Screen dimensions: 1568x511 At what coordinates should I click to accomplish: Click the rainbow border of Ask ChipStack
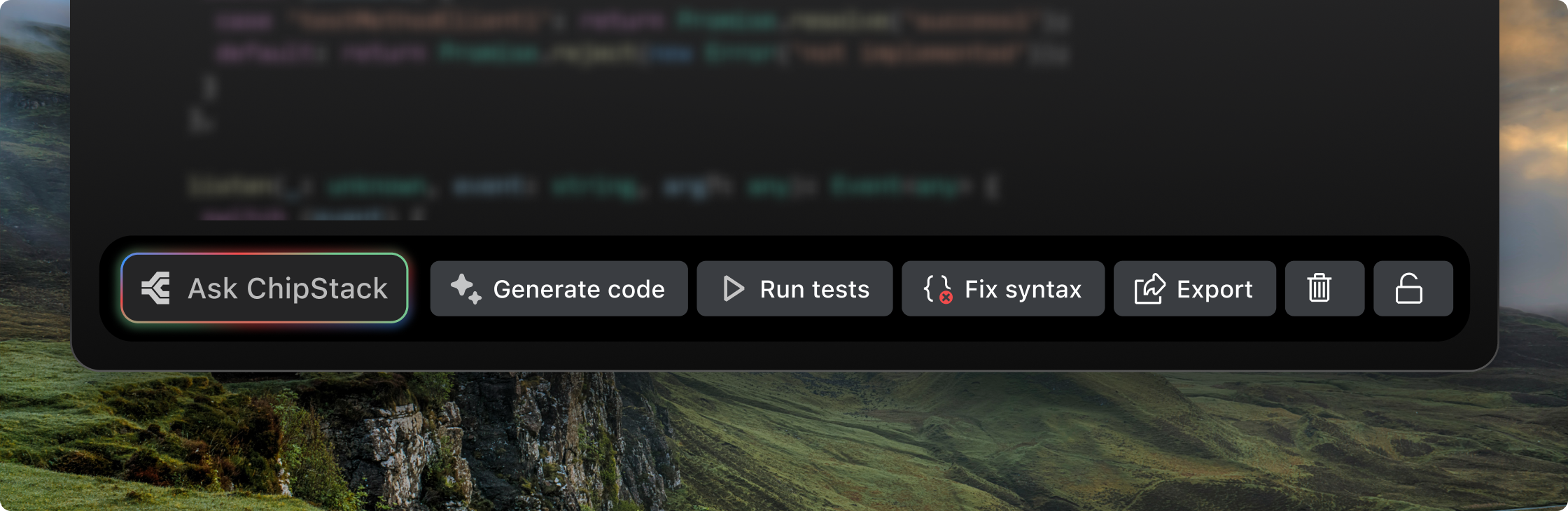pyautogui.click(x=265, y=254)
